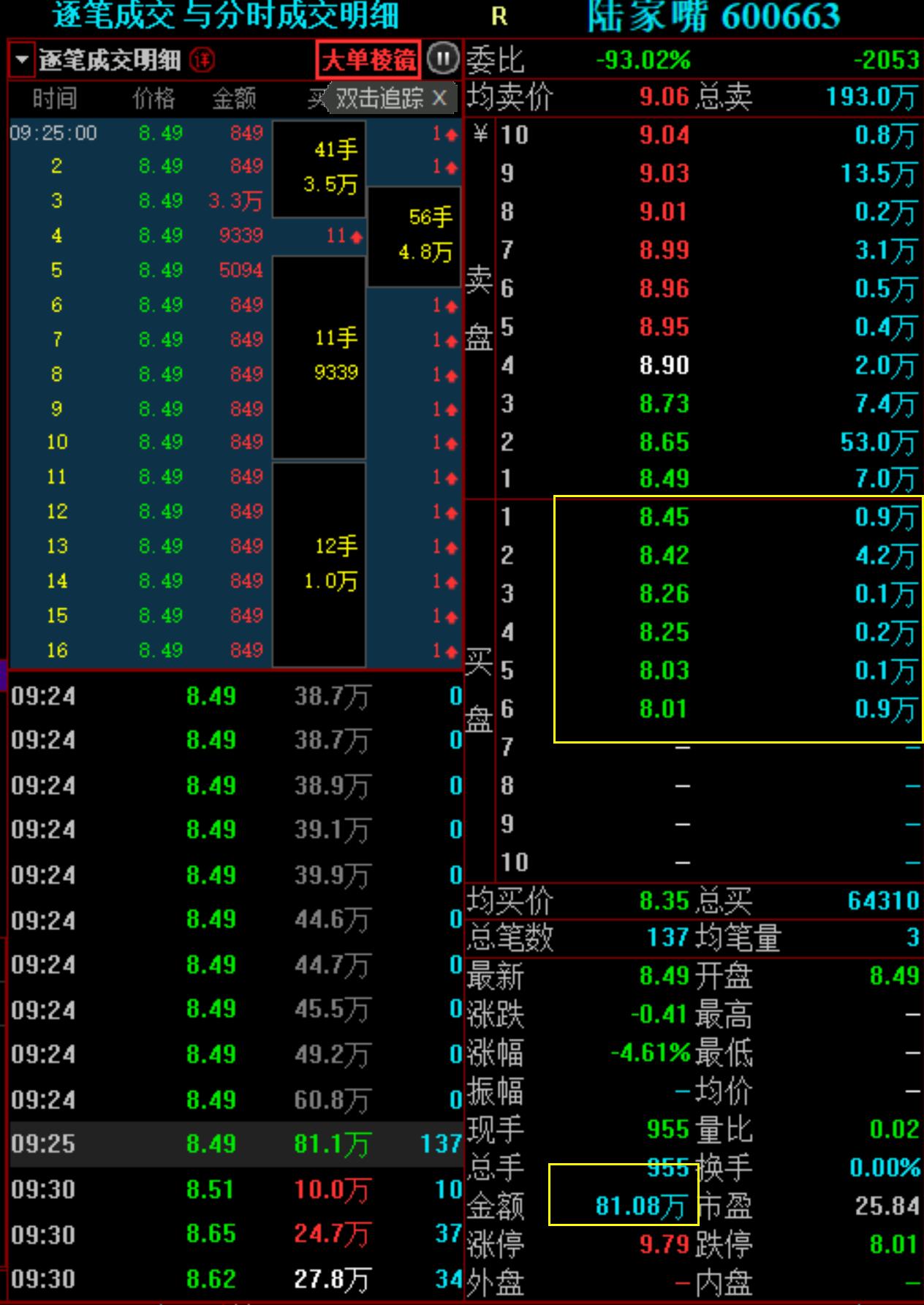This screenshot has height=1305, width=924.
Task: Pause the tick feed with the pause button
Action: [x=442, y=58]
